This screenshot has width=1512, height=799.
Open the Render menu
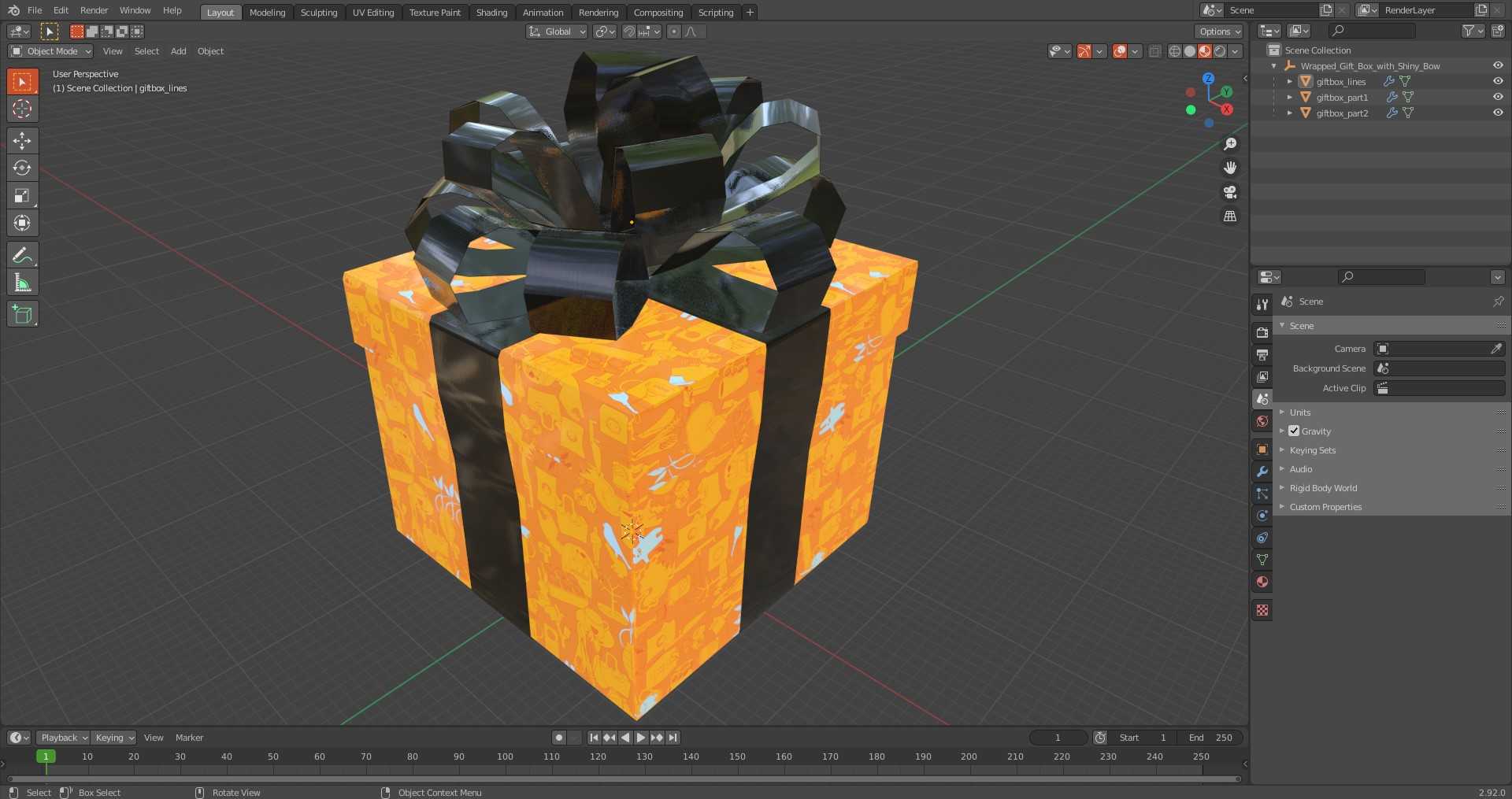pyautogui.click(x=94, y=10)
